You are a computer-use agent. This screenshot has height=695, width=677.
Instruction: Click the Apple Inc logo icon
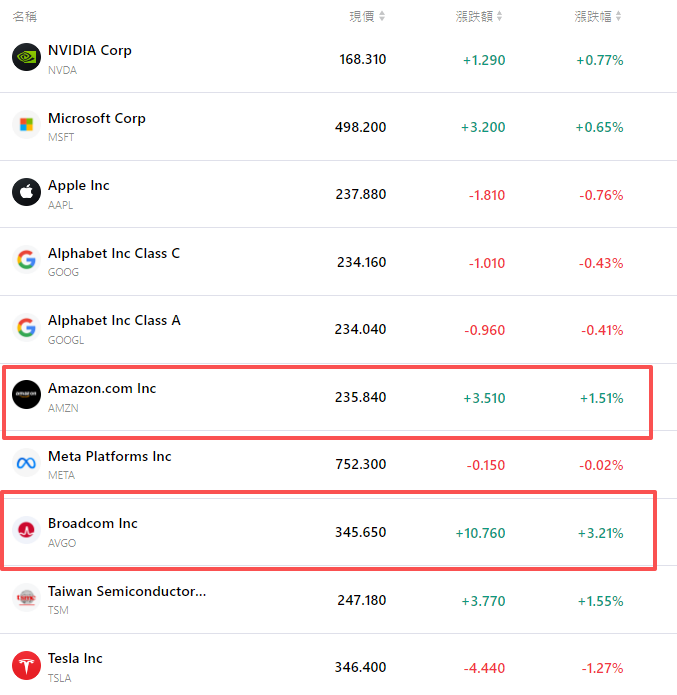pos(26,192)
